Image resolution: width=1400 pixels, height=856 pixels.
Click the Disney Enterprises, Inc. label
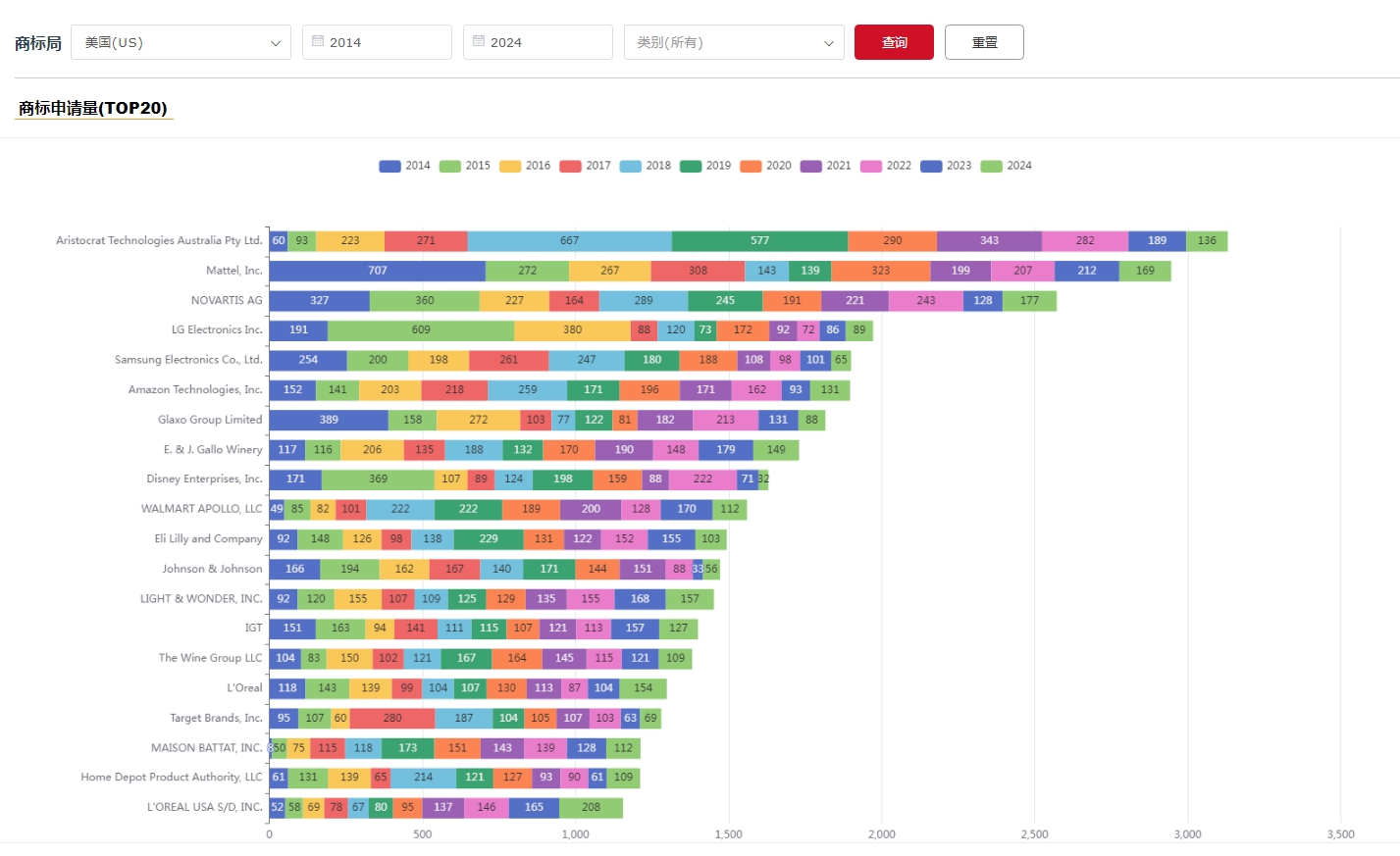[x=204, y=478]
